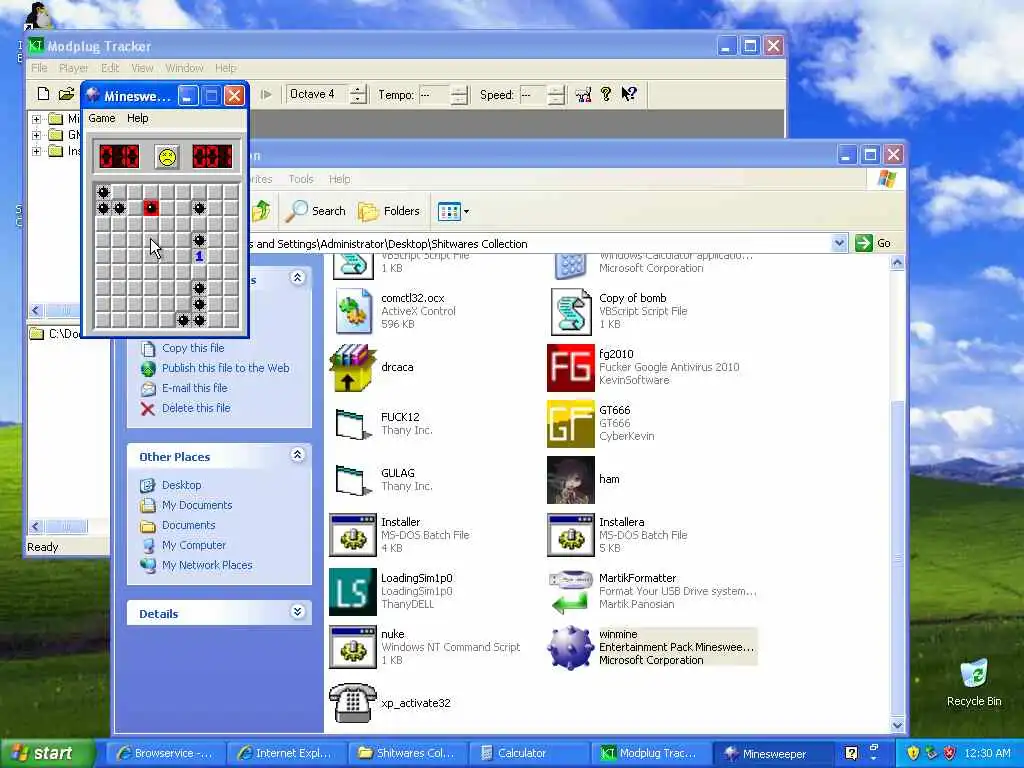
Task: Click Publish this file to the Web
Action: tap(225, 368)
